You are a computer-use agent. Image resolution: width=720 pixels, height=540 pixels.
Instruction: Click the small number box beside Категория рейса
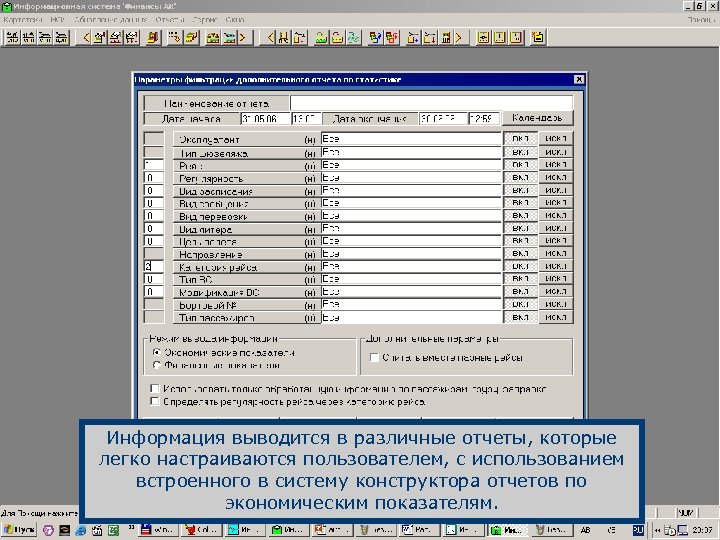pyautogui.click(x=154, y=266)
